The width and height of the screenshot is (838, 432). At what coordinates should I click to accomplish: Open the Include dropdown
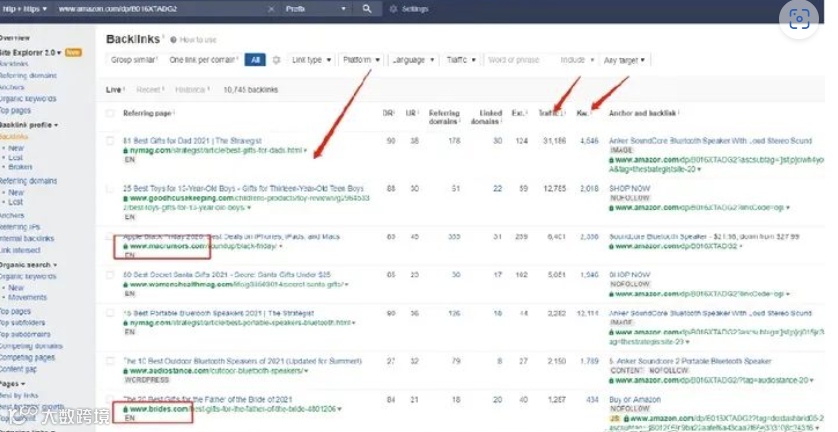coord(577,60)
